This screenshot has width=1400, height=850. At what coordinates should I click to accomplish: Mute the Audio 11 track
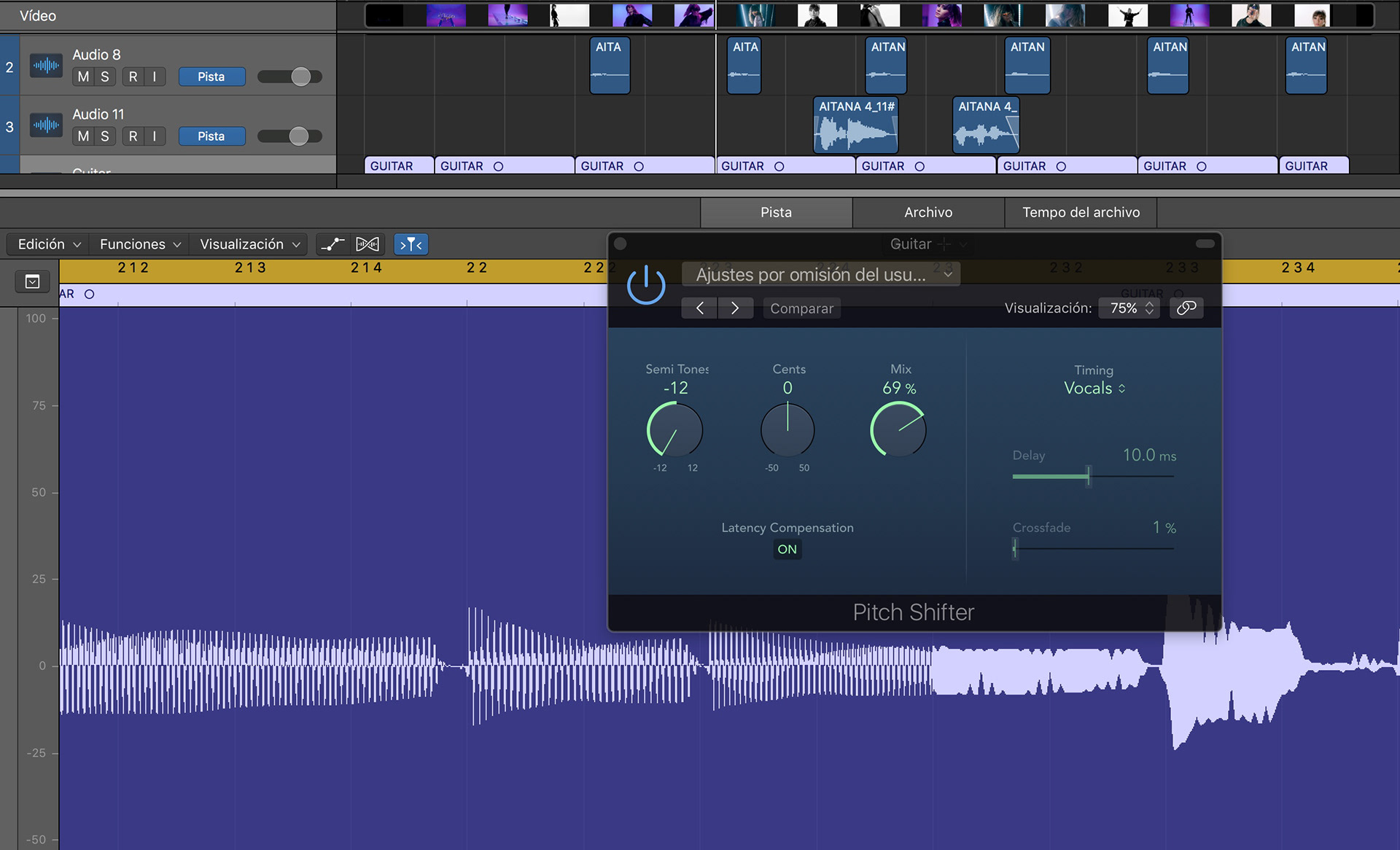point(84,136)
